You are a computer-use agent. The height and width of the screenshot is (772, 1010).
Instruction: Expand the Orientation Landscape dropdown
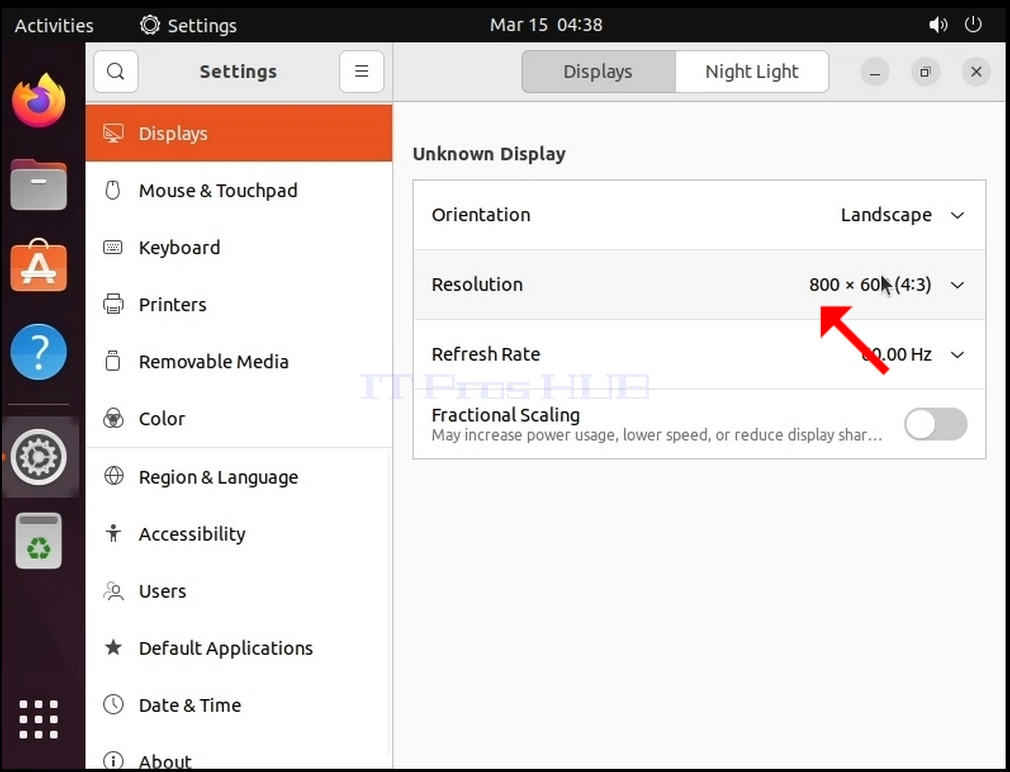(700, 215)
